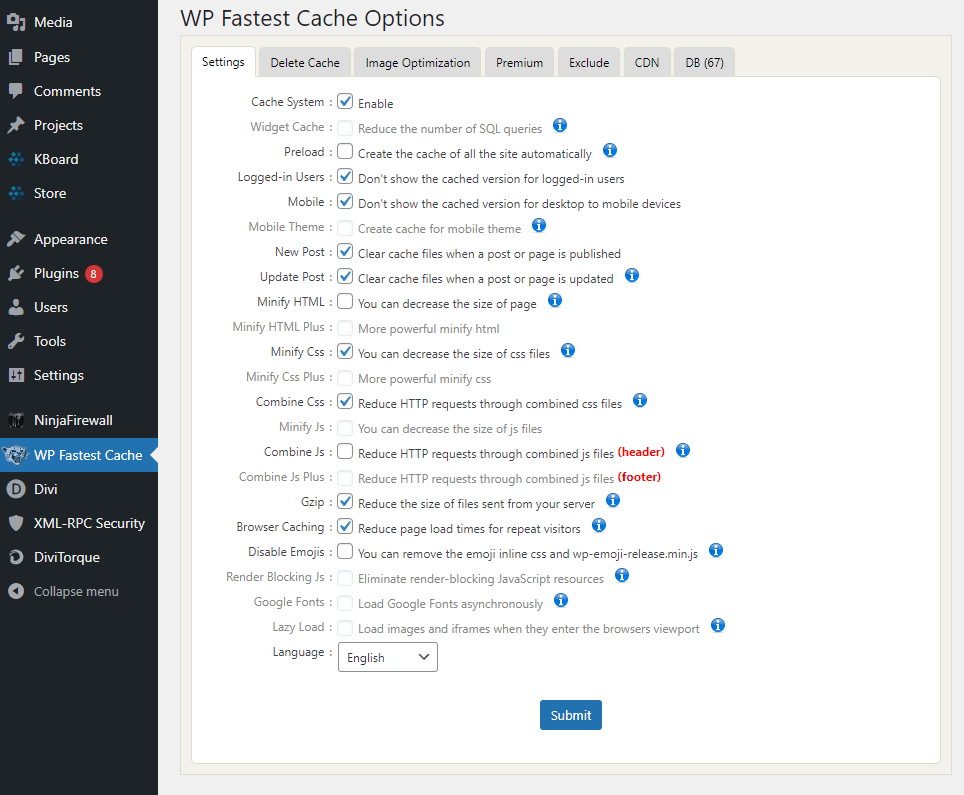Click the XML-RPC Security shield icon
The width and height of the screenshot is (964, 795).
16,523
